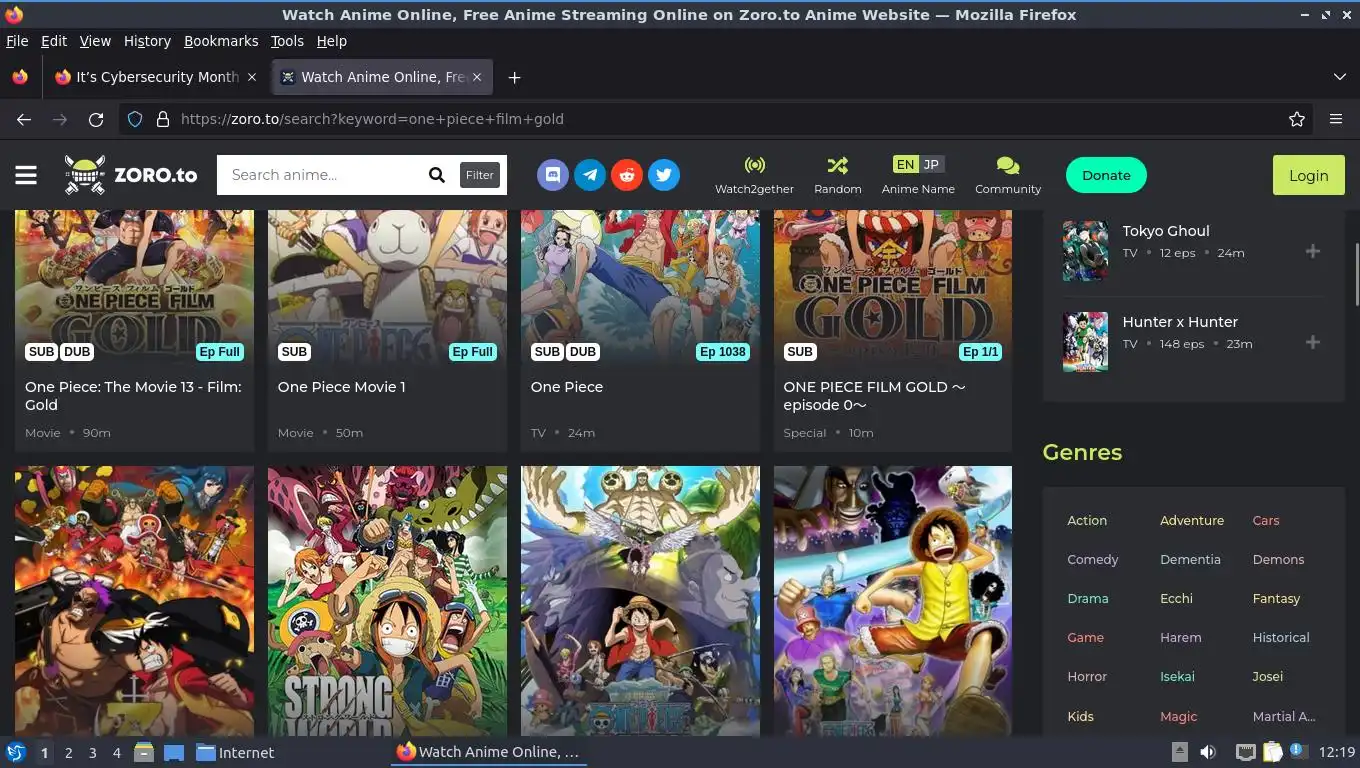Select the Drama genre
The height and width of the screenshot is (768, 1360).
coord(1088,598)
